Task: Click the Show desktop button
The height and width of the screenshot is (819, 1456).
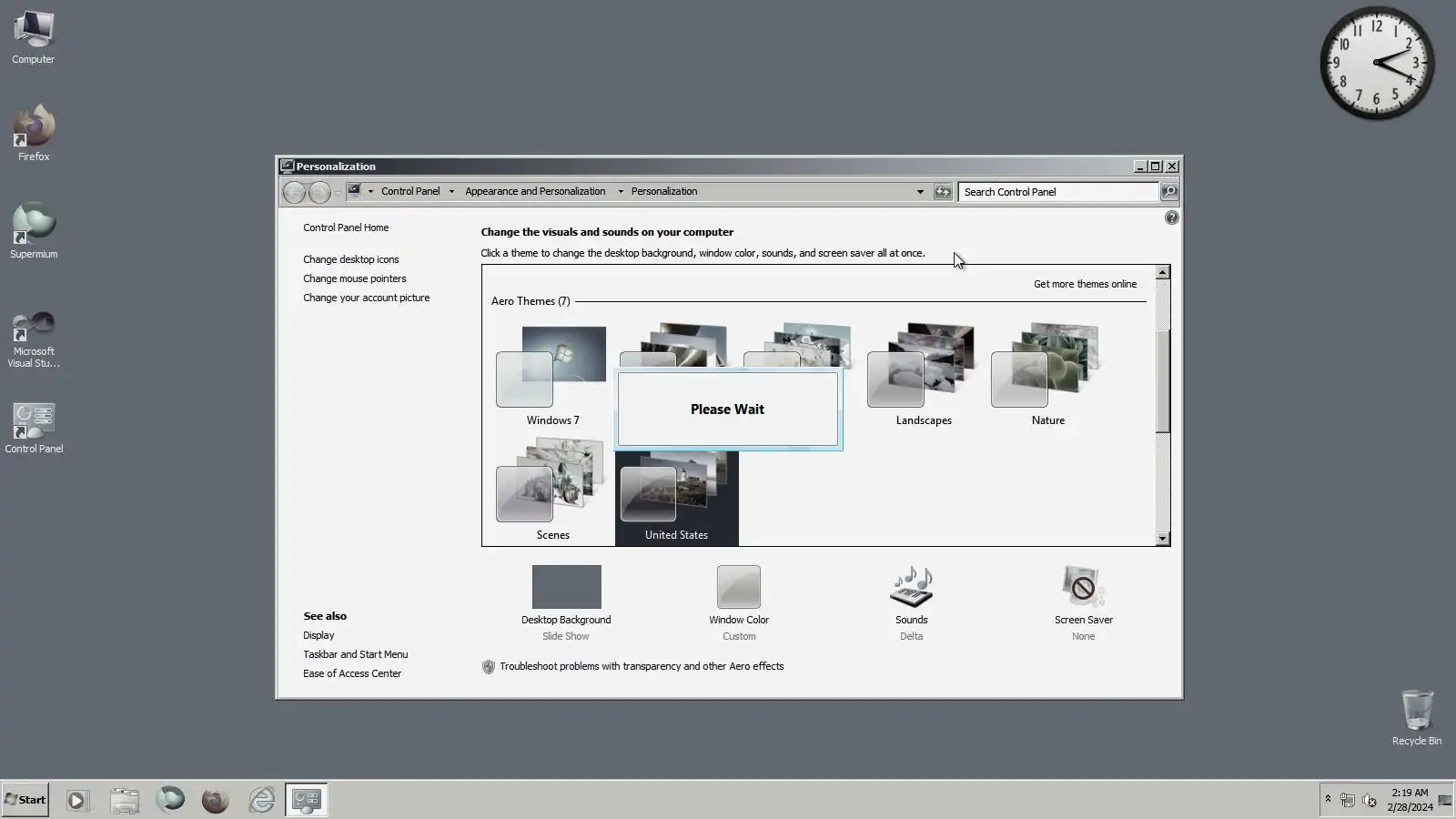Action: click(x=1446, y=800)
